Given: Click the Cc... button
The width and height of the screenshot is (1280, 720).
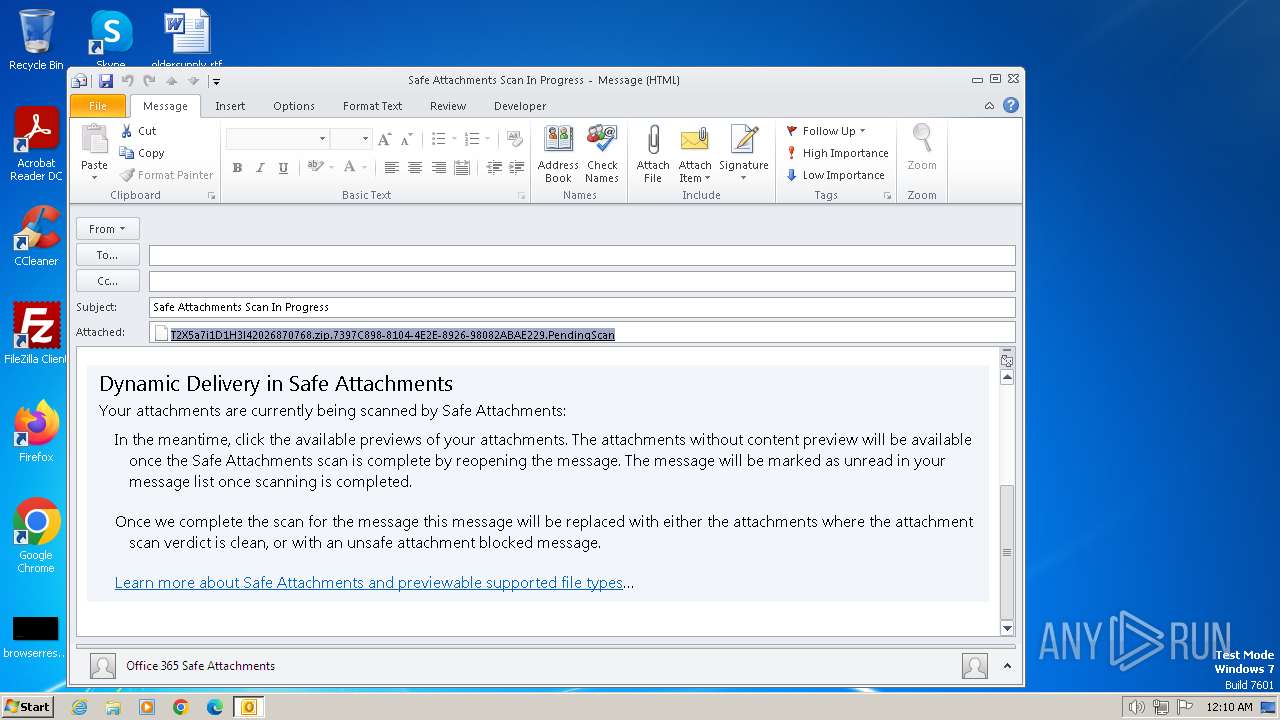Looking at the screenshot, I should tap(107, 281).
